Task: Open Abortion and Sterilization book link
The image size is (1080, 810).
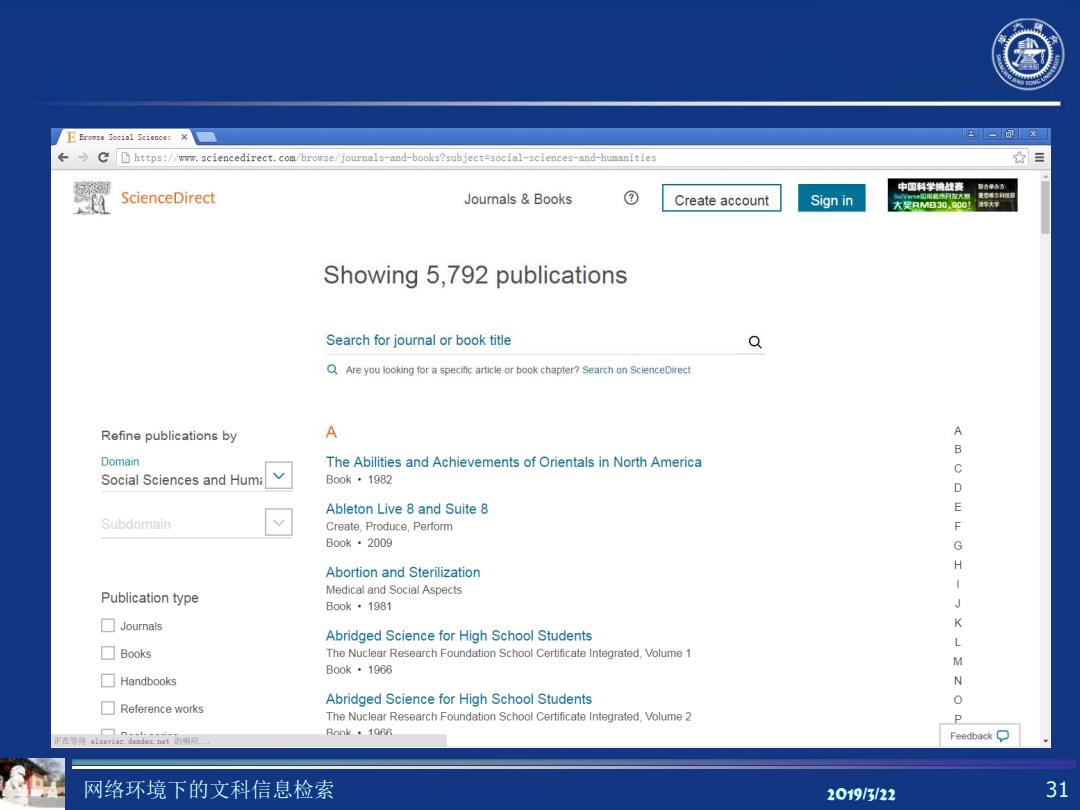Action: pyautogui.click(x=403, y=572)
